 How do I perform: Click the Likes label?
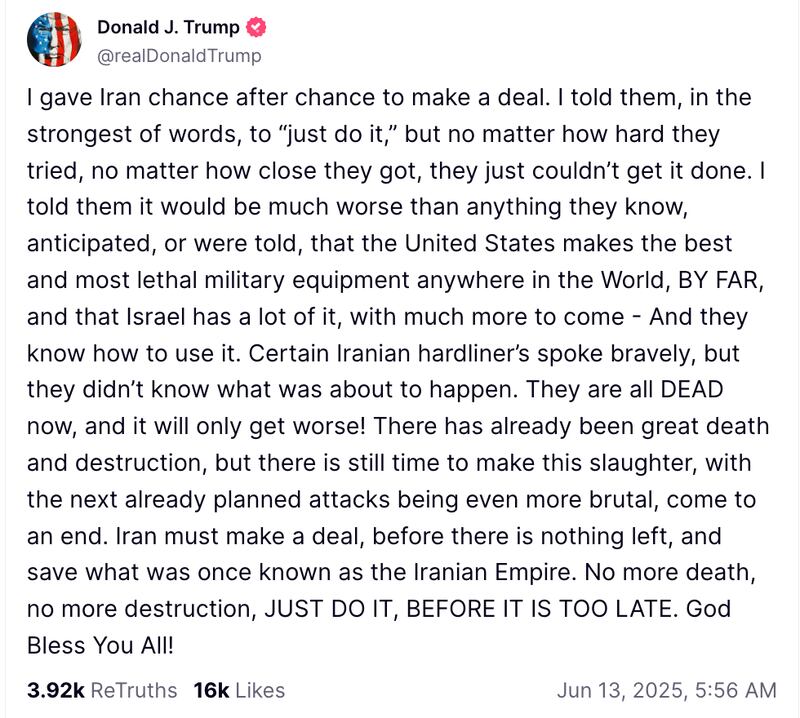(x=260, y=690)
